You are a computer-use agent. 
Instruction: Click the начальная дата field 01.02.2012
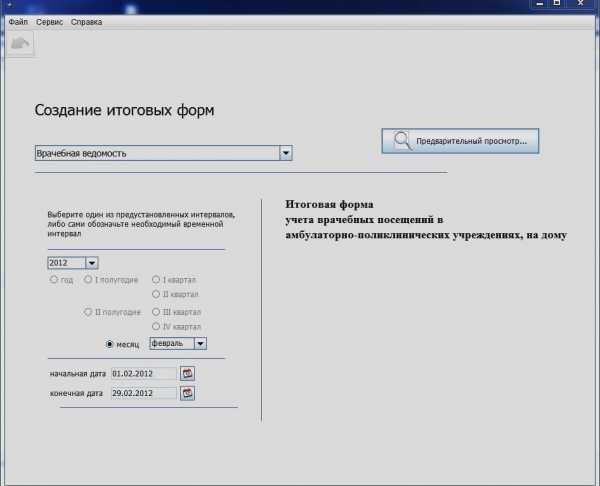coord(144,373)
